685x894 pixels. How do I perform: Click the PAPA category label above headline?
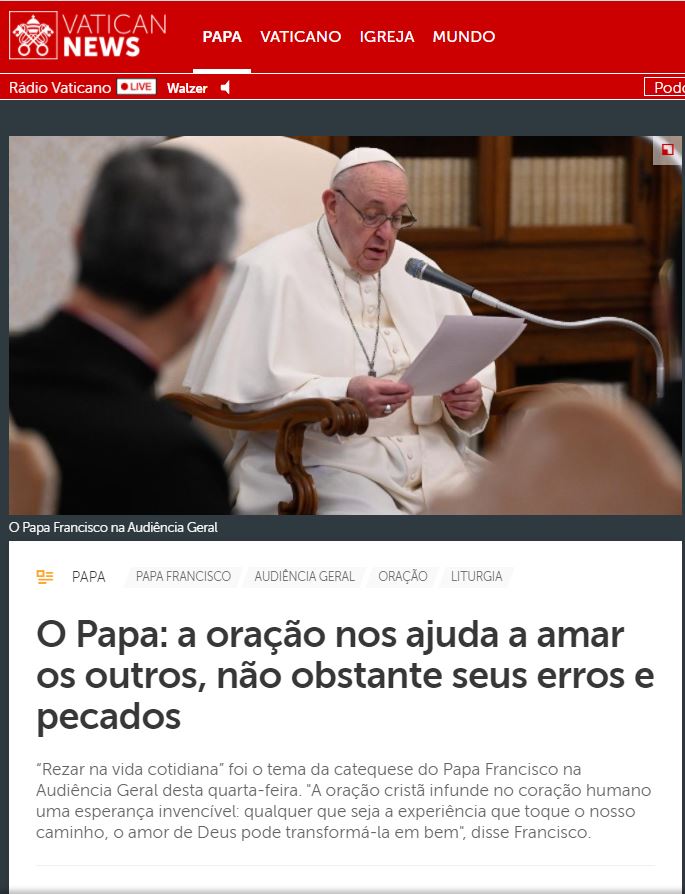click(88, 577)
